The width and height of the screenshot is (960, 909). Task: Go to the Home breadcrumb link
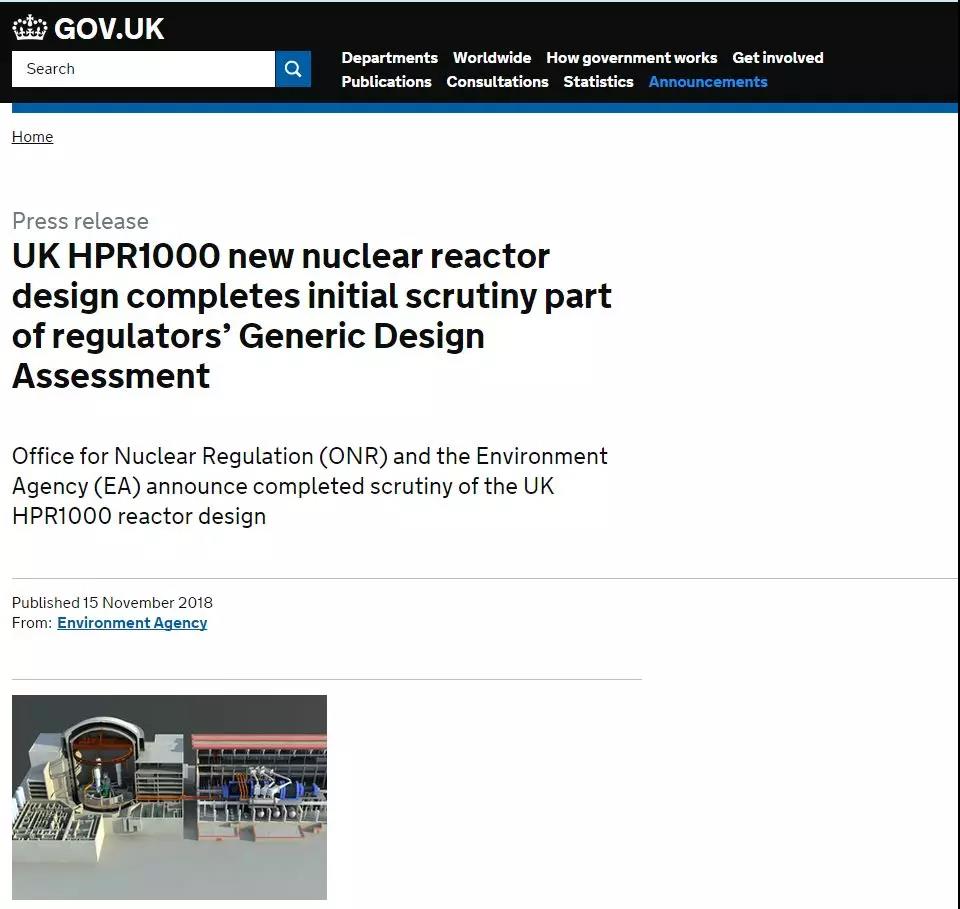(32, 137)
